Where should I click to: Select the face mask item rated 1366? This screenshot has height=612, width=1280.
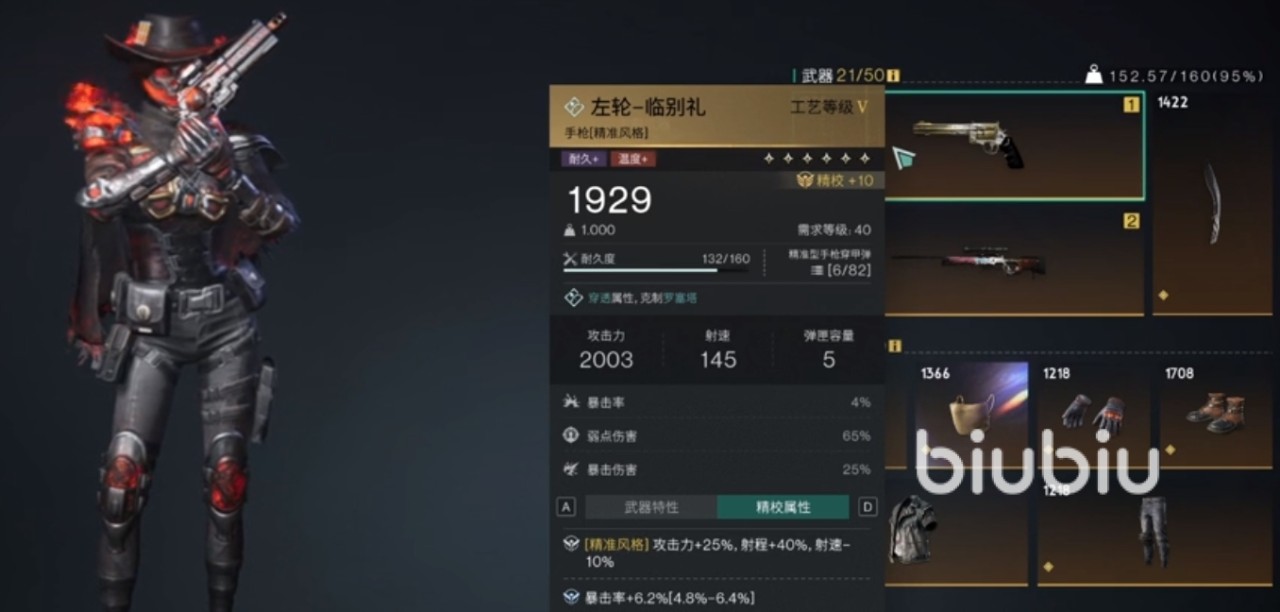(971, 414)
